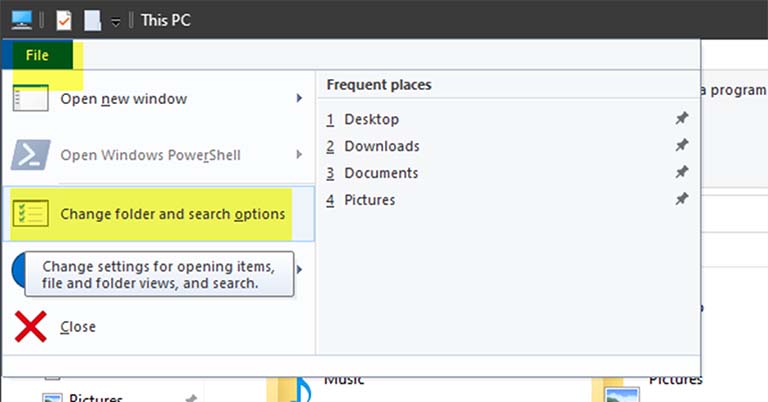Click the This PC computer icon in title bar
Screen dimensions: 768x402
point(21,19)
